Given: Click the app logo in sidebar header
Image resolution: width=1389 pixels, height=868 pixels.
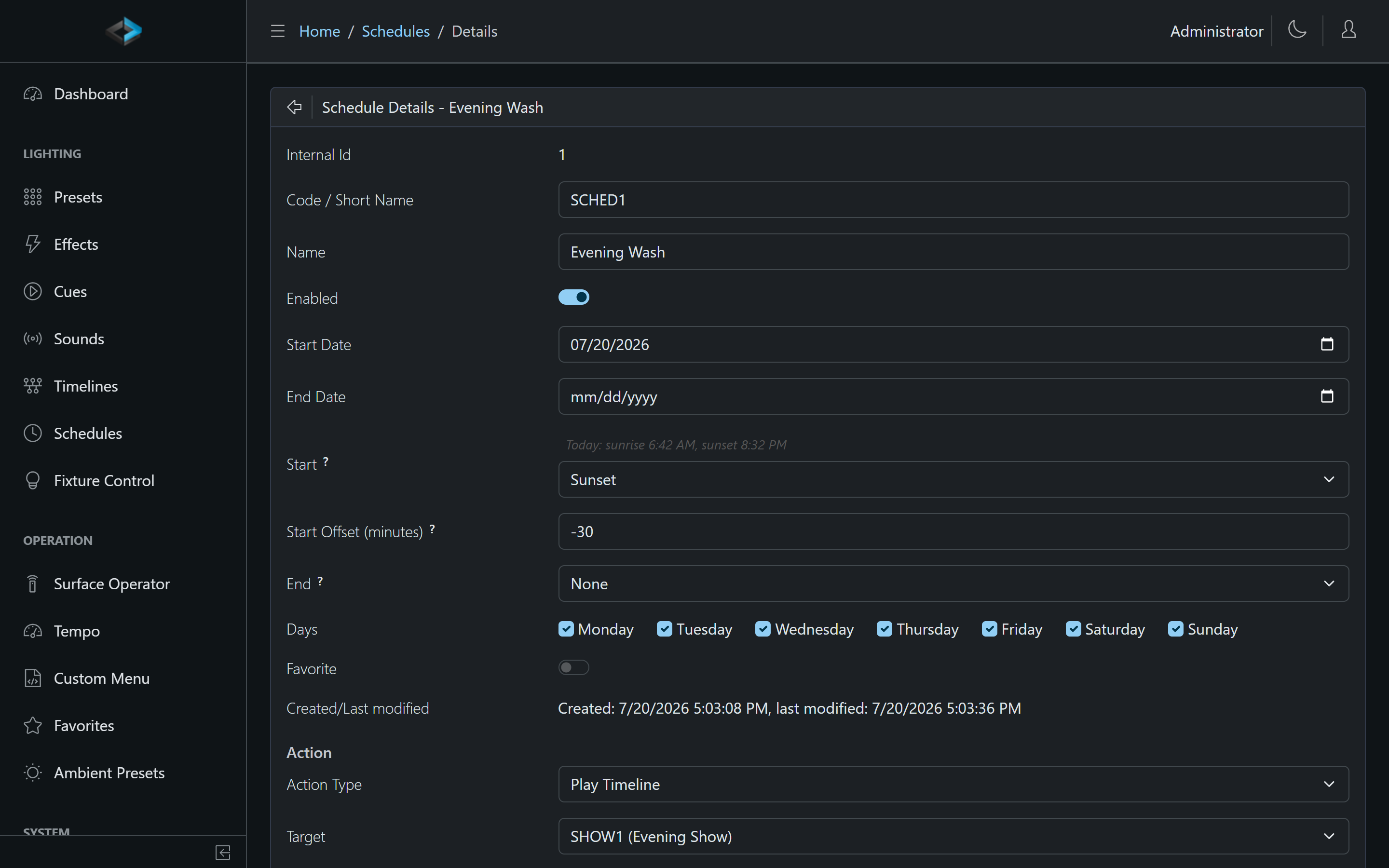Looking at the screenshot, I should pyautogui.click(x=123, y=31).
